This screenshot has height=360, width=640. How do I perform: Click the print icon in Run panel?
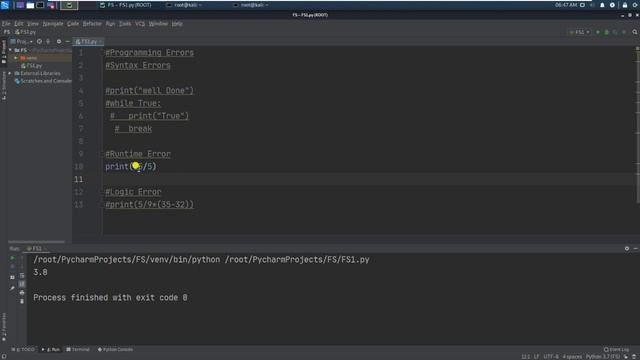click(x=22, y=293)
